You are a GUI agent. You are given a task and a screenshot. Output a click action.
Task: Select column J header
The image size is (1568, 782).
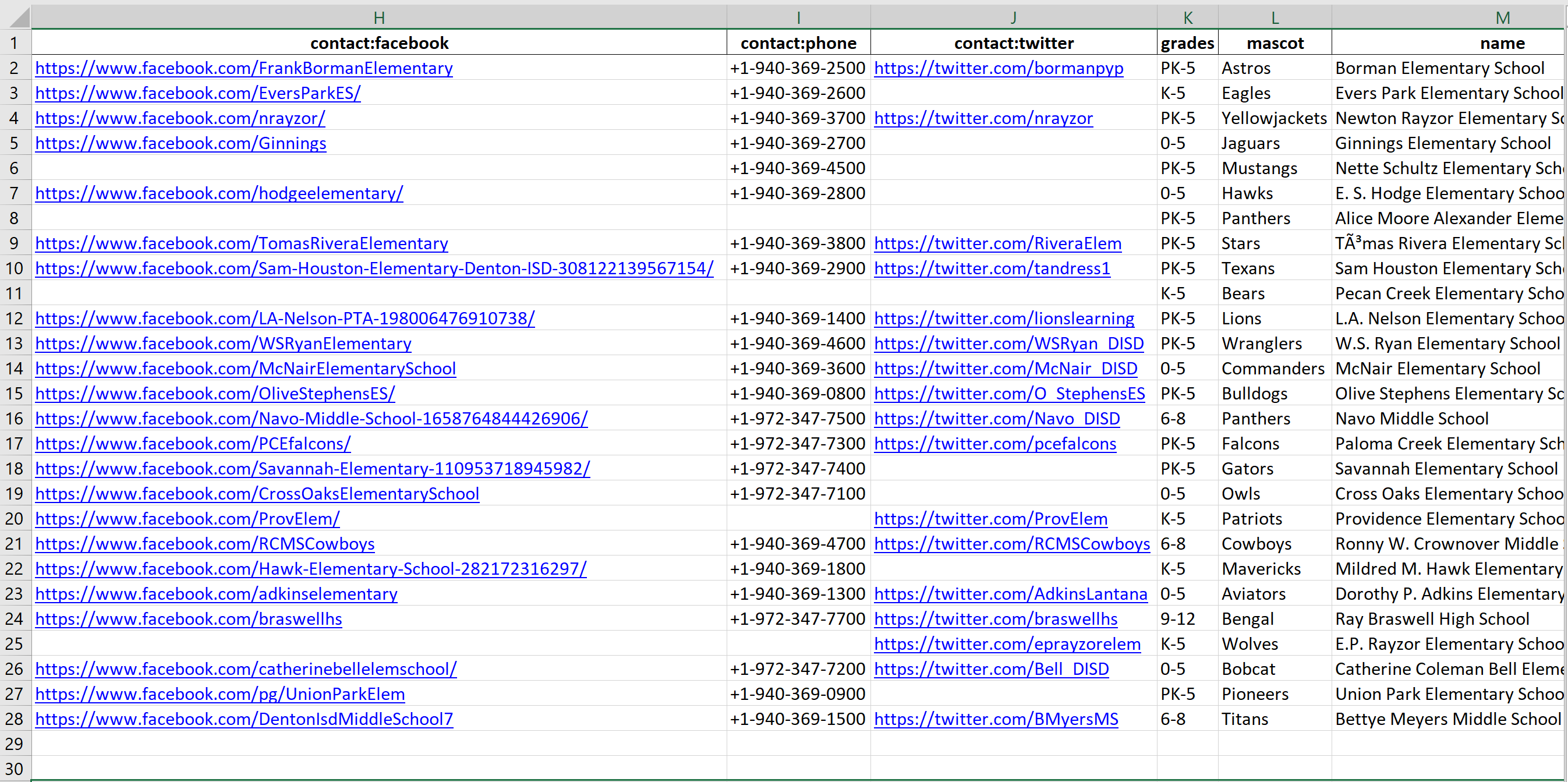1014,17
